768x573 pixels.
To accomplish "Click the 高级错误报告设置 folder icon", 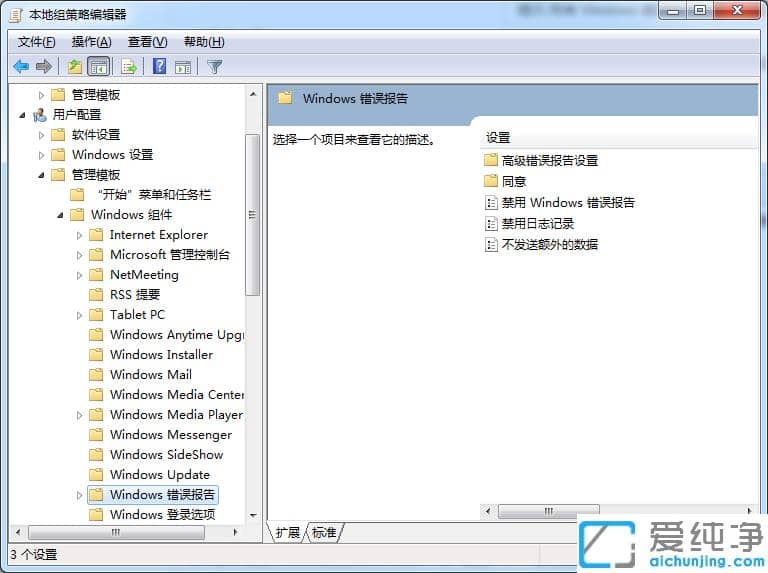I will [x=491, y=160].
